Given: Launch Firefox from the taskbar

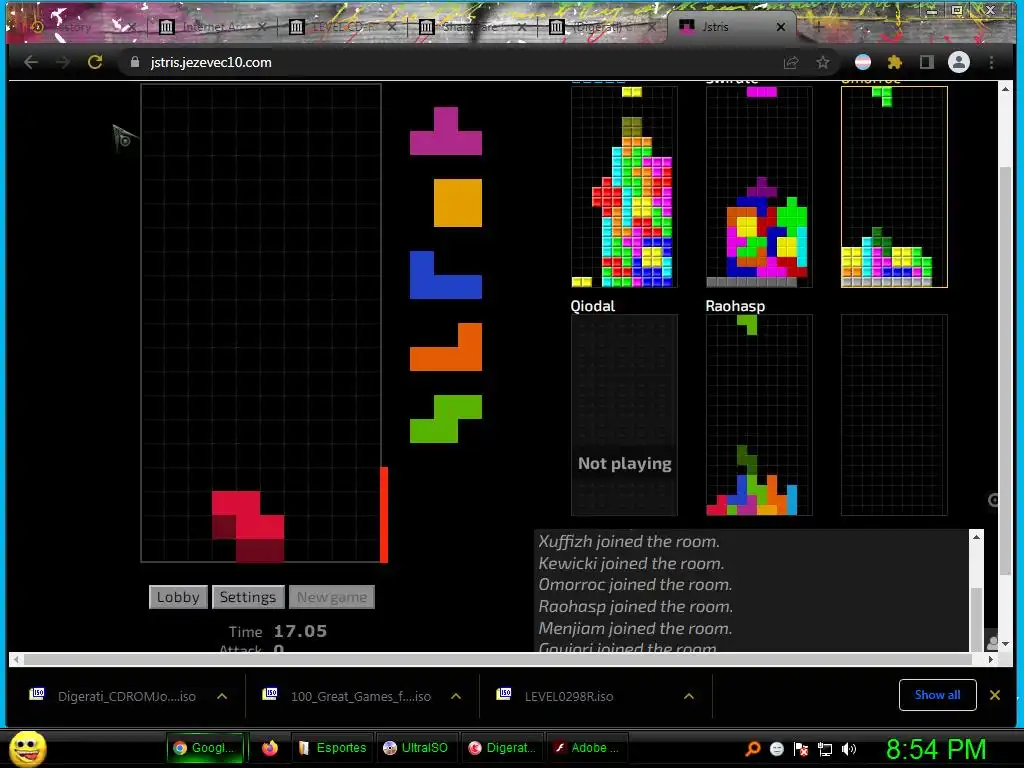Looking at the screenshot, I should (x=270, y=748).
